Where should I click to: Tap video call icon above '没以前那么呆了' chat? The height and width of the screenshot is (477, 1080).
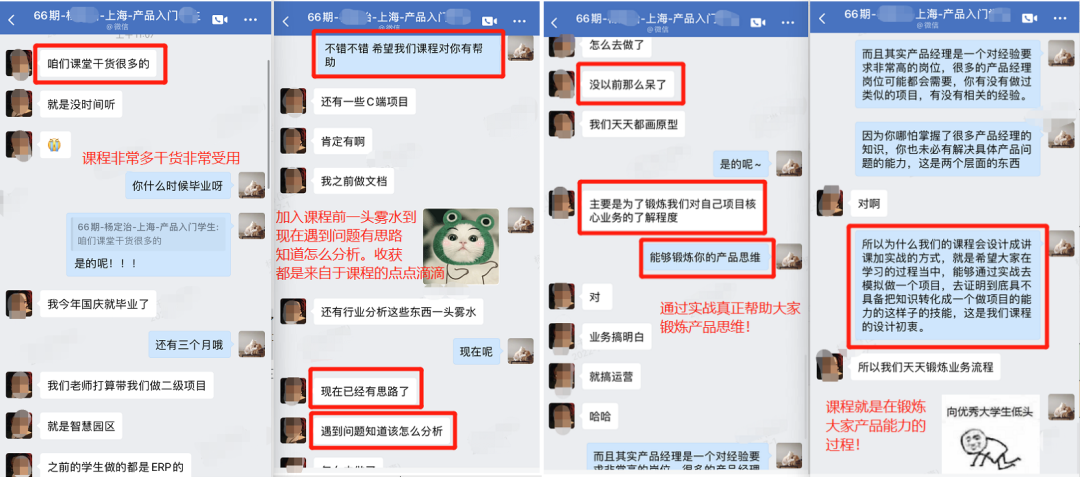tap(758, 21)
